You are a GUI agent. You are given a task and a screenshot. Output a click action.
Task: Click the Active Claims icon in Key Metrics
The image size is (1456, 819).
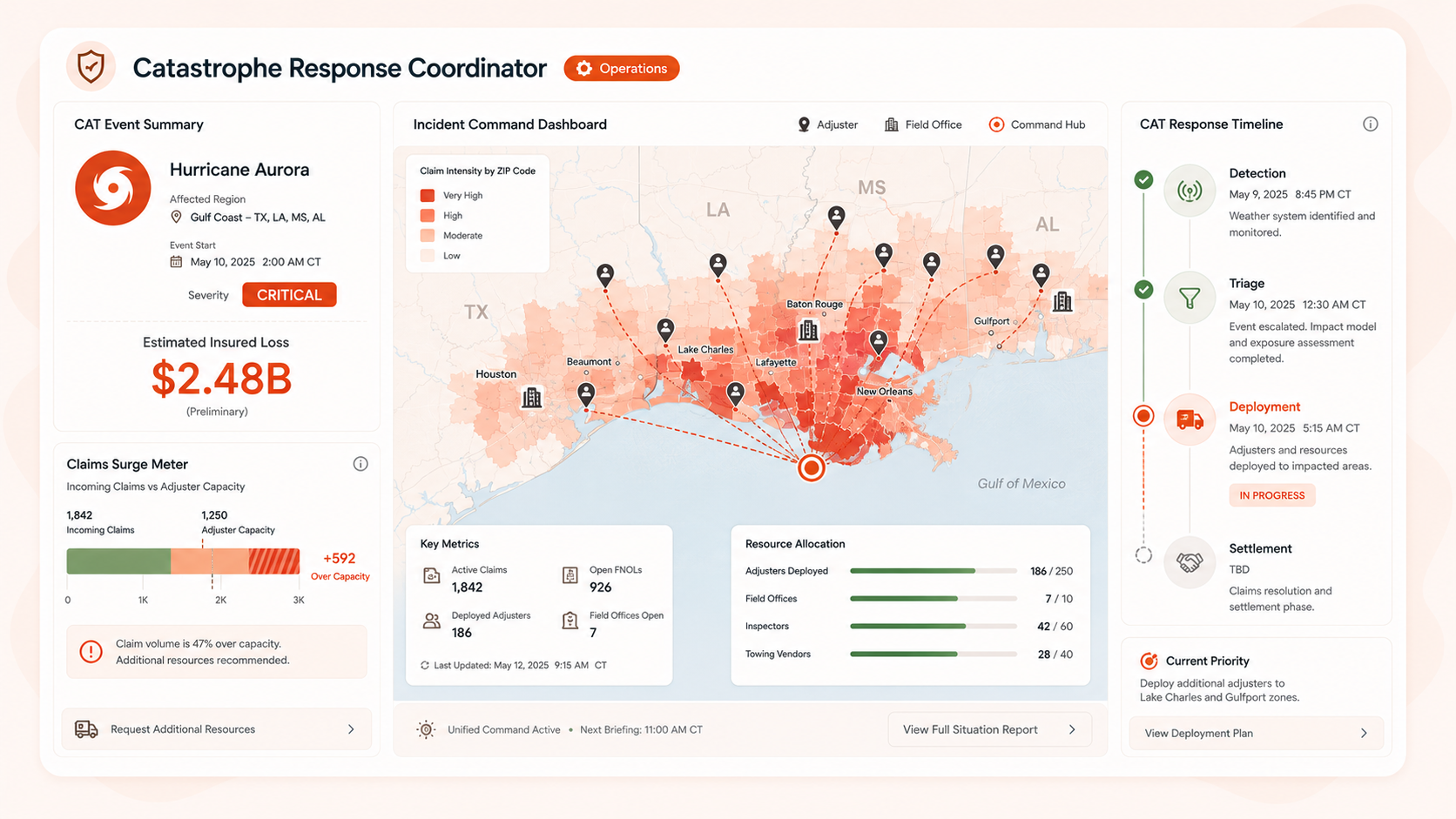(x=432, y=575)
